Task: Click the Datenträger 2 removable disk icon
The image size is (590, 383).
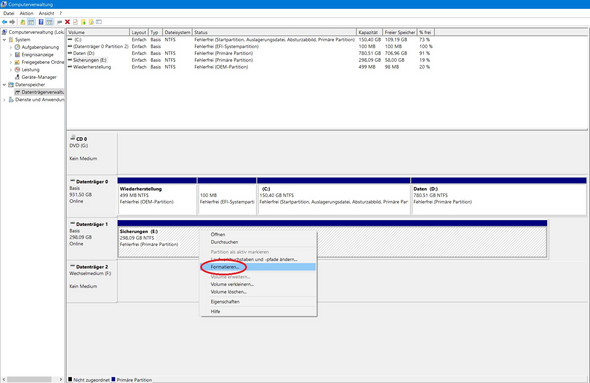Action: pyautogui.click(x=73, y=266)
